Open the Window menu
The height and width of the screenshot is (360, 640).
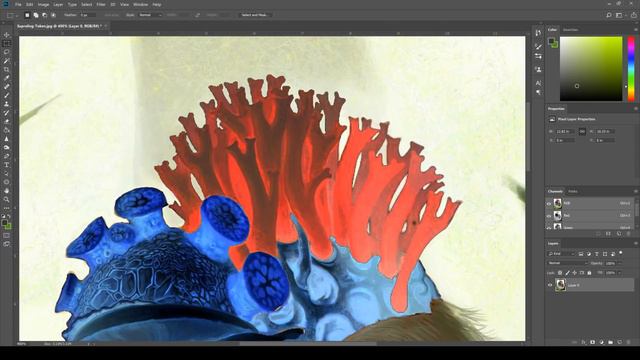point(140,4)
